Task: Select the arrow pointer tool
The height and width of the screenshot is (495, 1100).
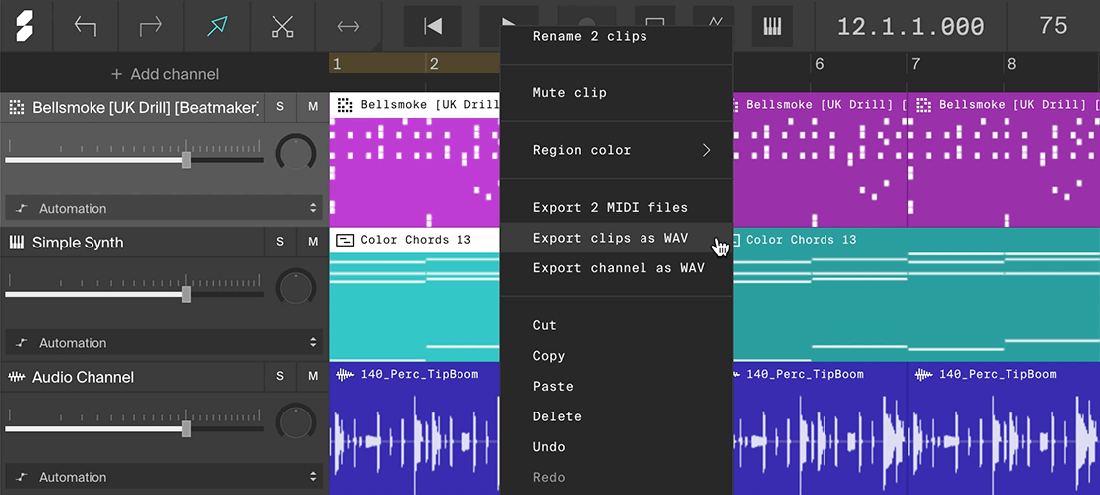Action: pyautogui.click(x=217, y=27)
